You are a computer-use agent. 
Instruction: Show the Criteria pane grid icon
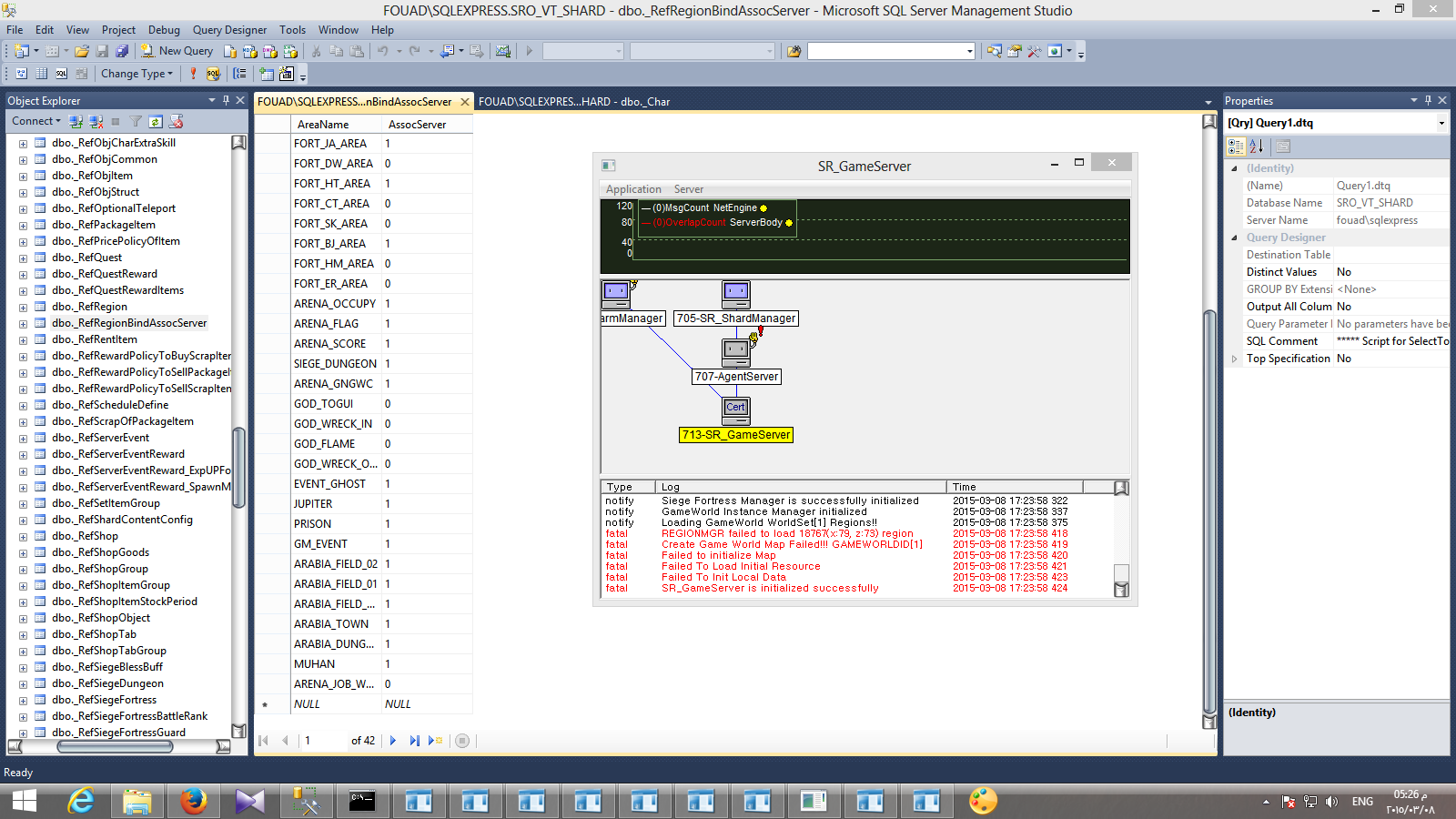41,74
